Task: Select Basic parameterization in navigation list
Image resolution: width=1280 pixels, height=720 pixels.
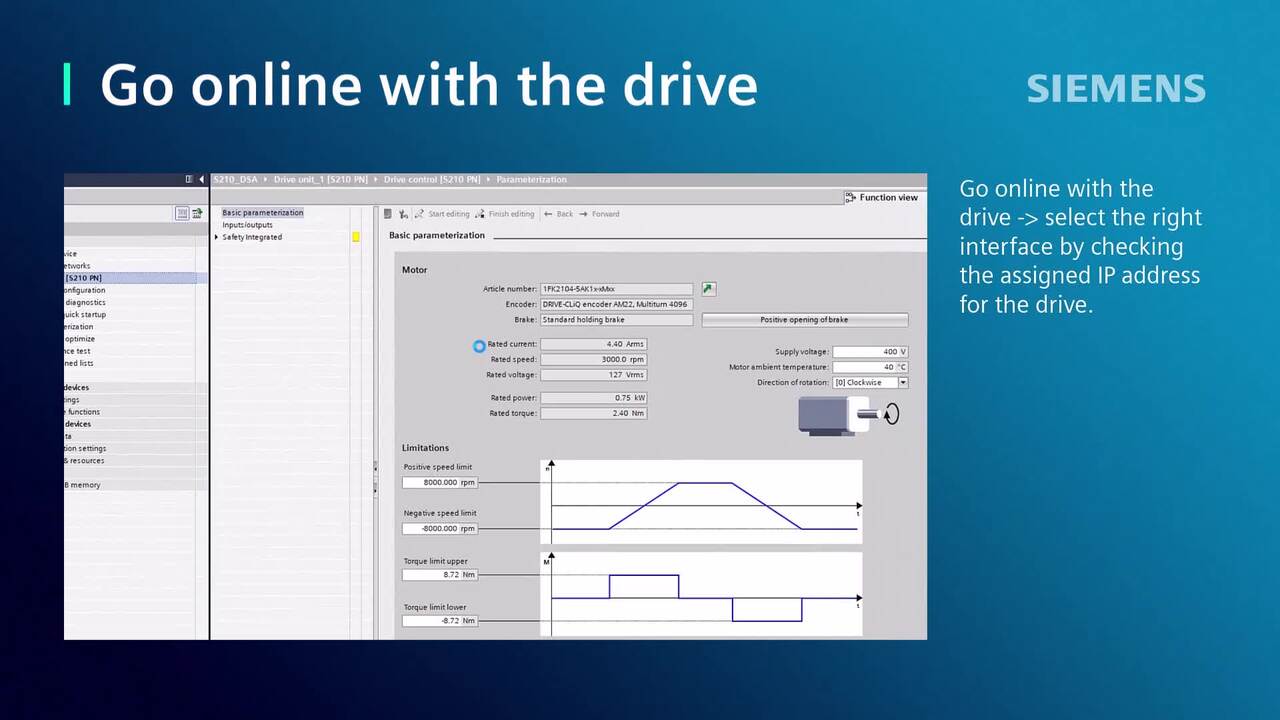Action: pyautogui.click(x=262, y=213)
